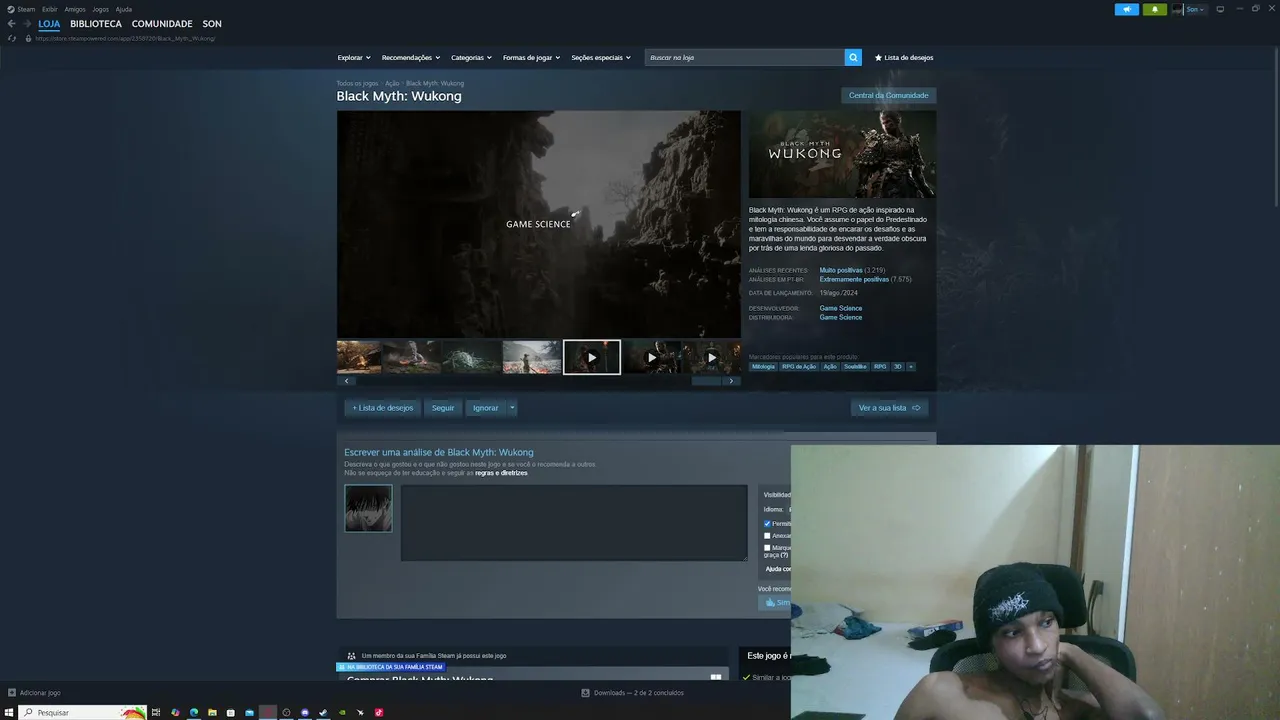Open the Windows Start menu
1280x720 pixels.
pos(9,712)
